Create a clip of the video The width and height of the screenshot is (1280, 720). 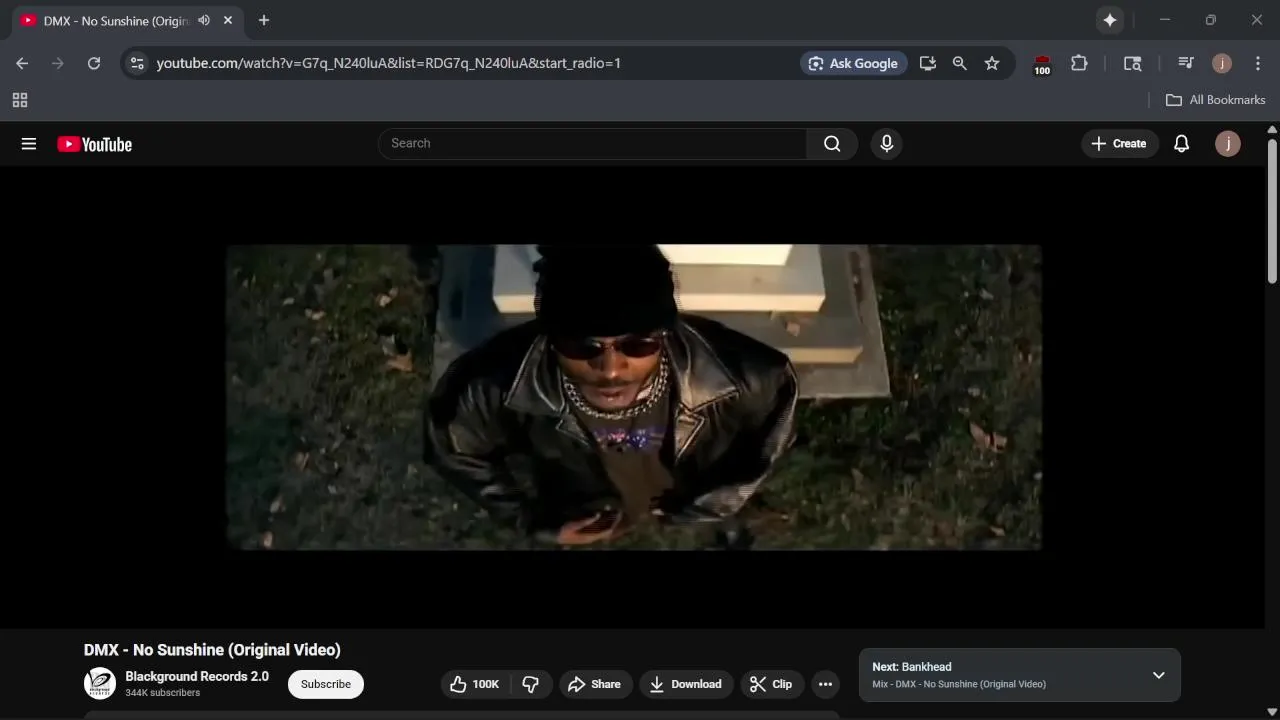(x=771, y=684)
